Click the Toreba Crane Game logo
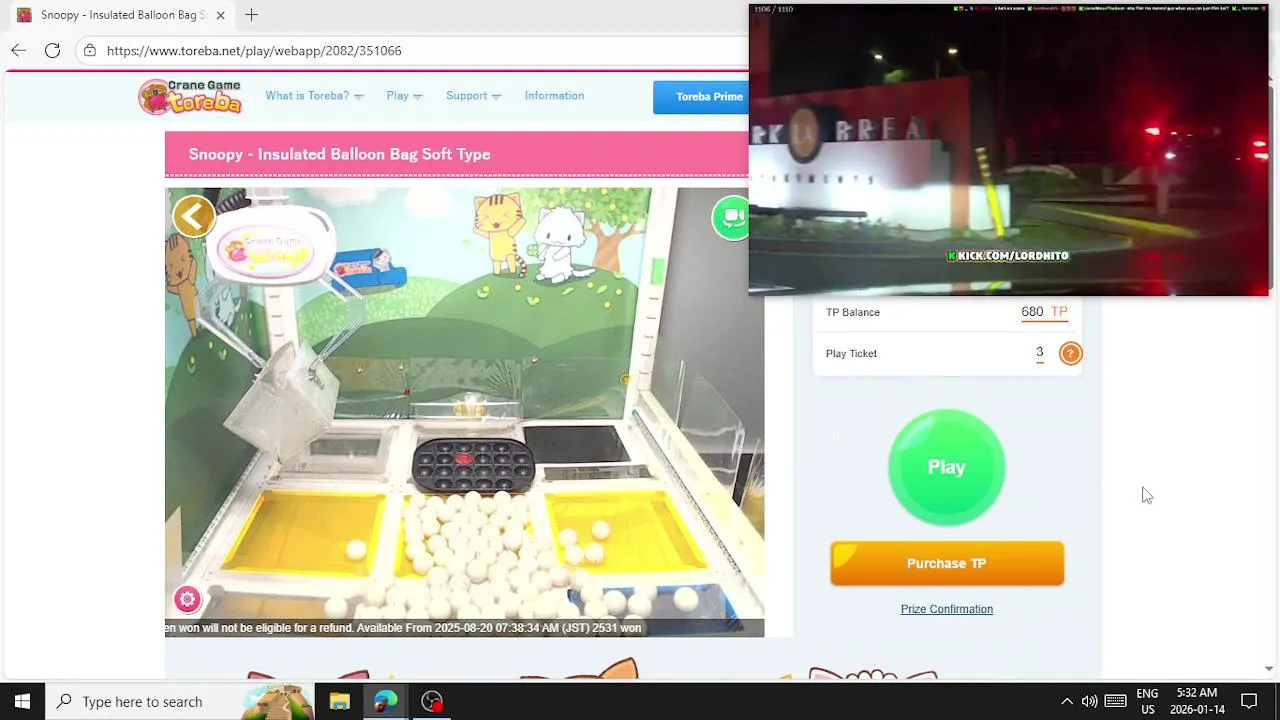Viewport: 1280px width, 720px height. (x=190, y=96)
